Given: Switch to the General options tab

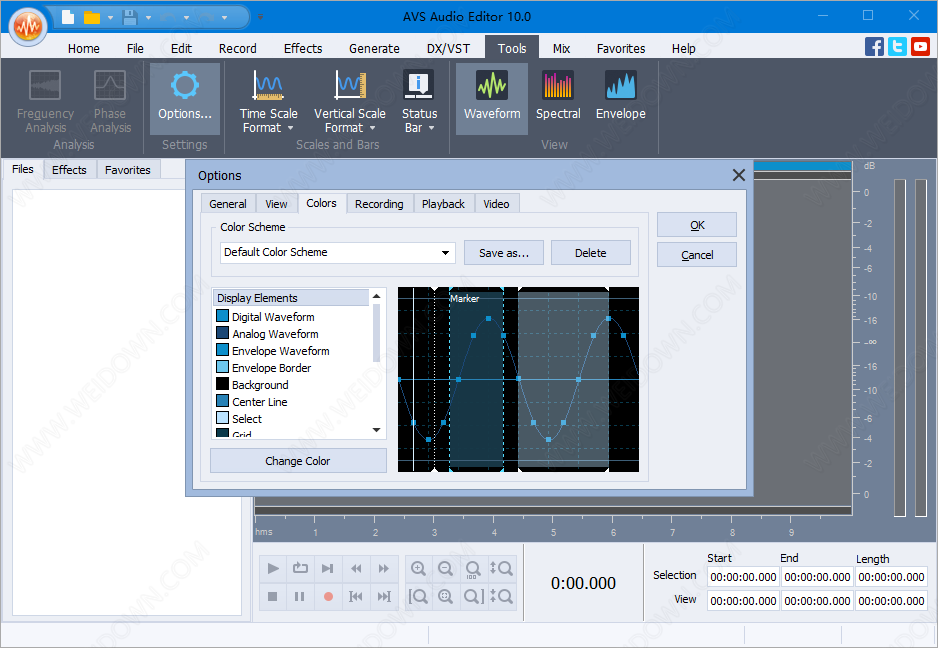Looking at the screenshot, I should [228, 204].
